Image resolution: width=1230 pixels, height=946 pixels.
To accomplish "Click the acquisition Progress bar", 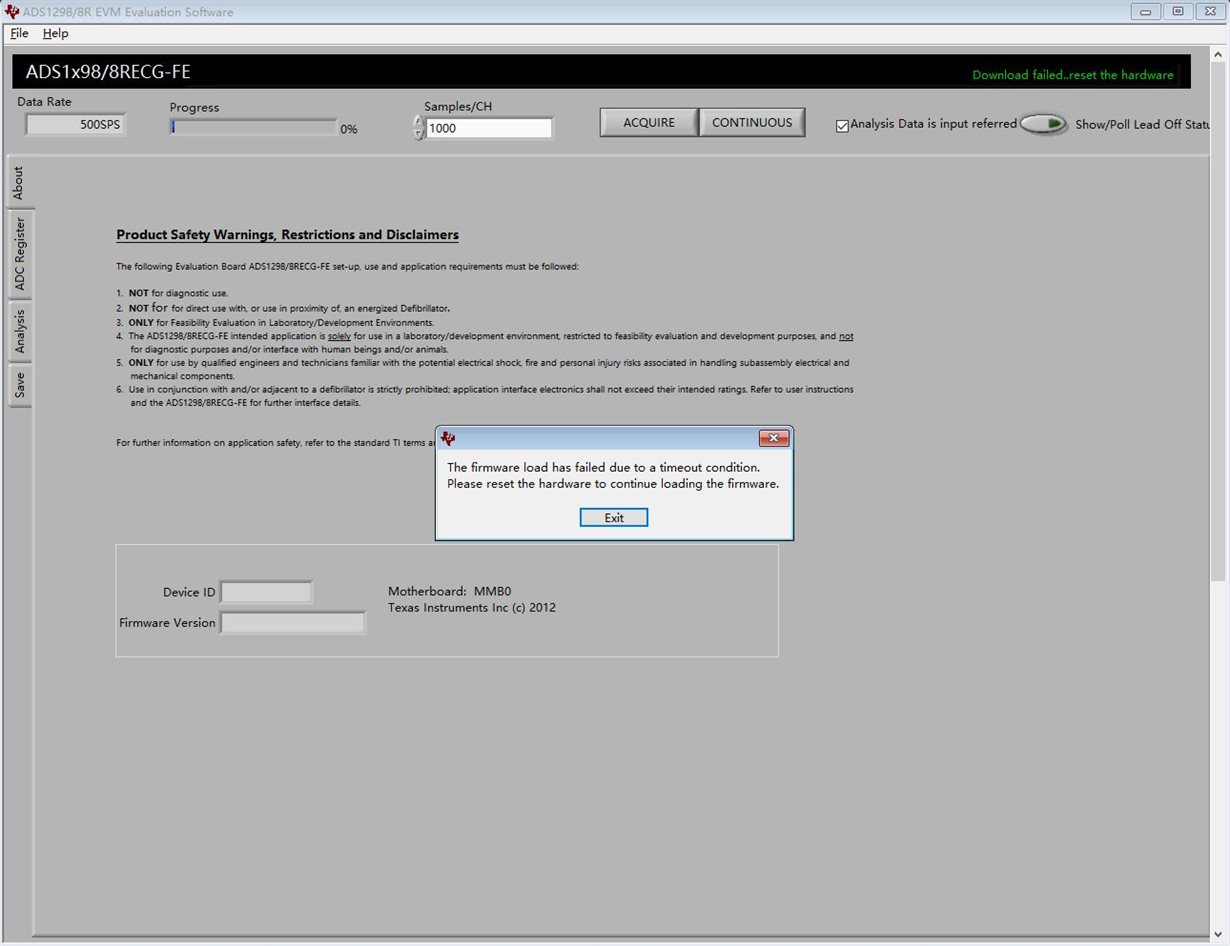I will click(x=253, y=127).
